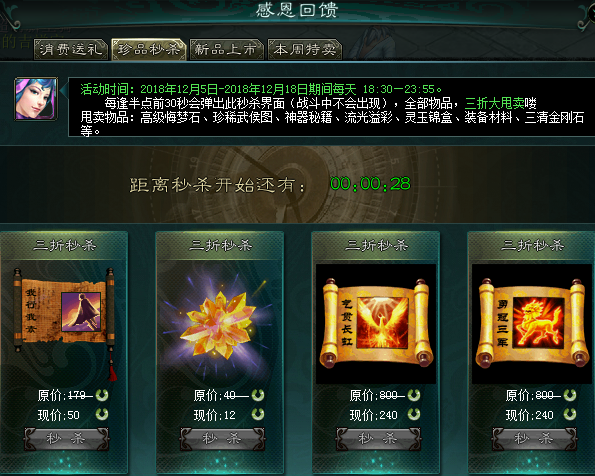
Task: Click the 我行我素 scroll item image
Action: [x=64, y=311]
